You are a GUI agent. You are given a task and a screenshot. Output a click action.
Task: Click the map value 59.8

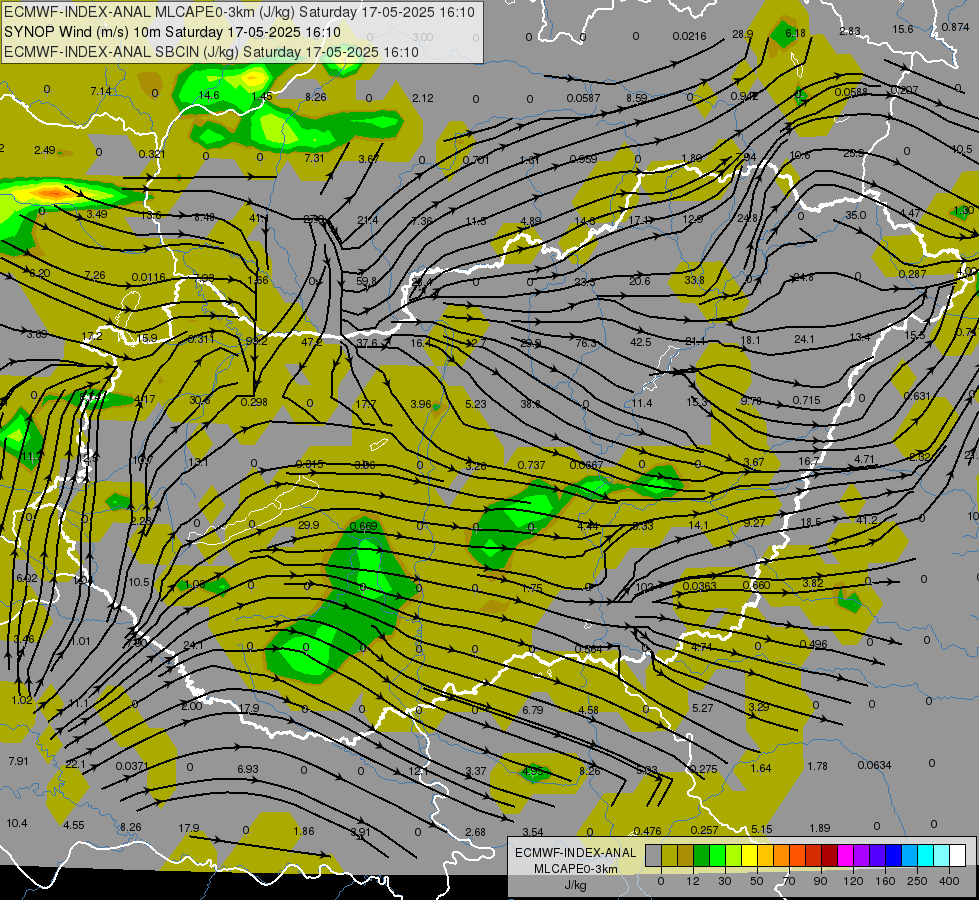tap(367, 281)
